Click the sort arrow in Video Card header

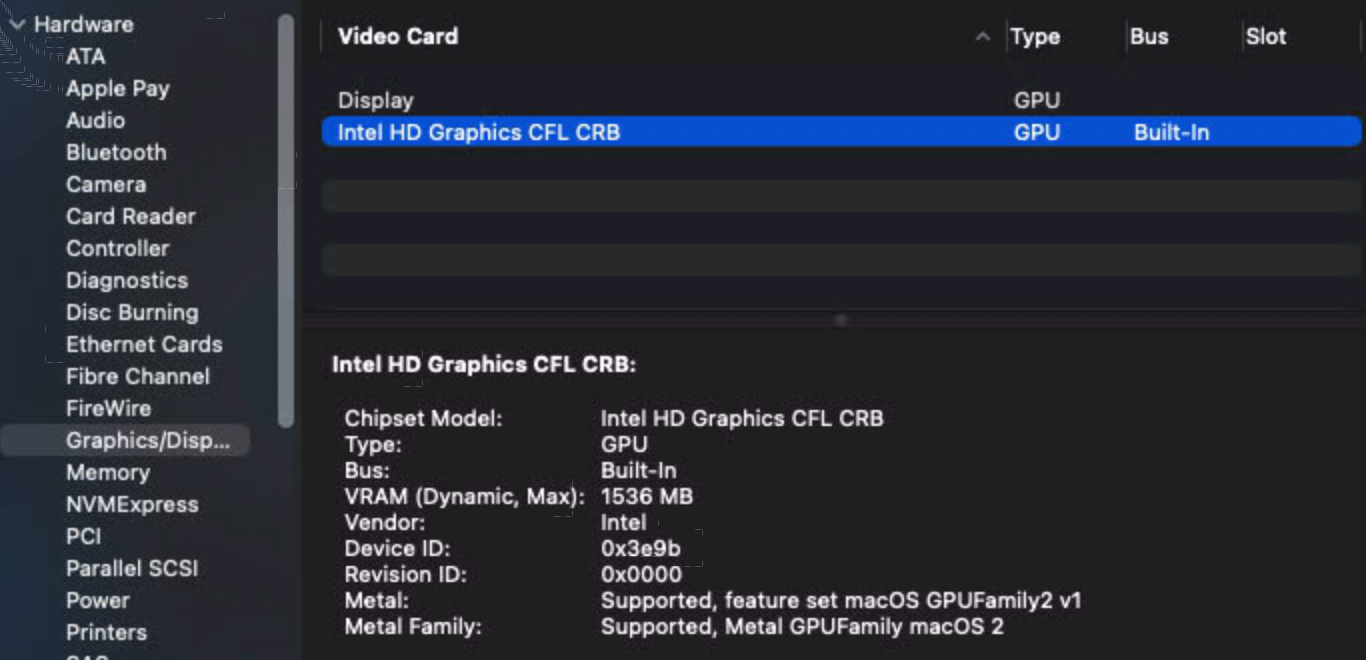pos(983,37)
